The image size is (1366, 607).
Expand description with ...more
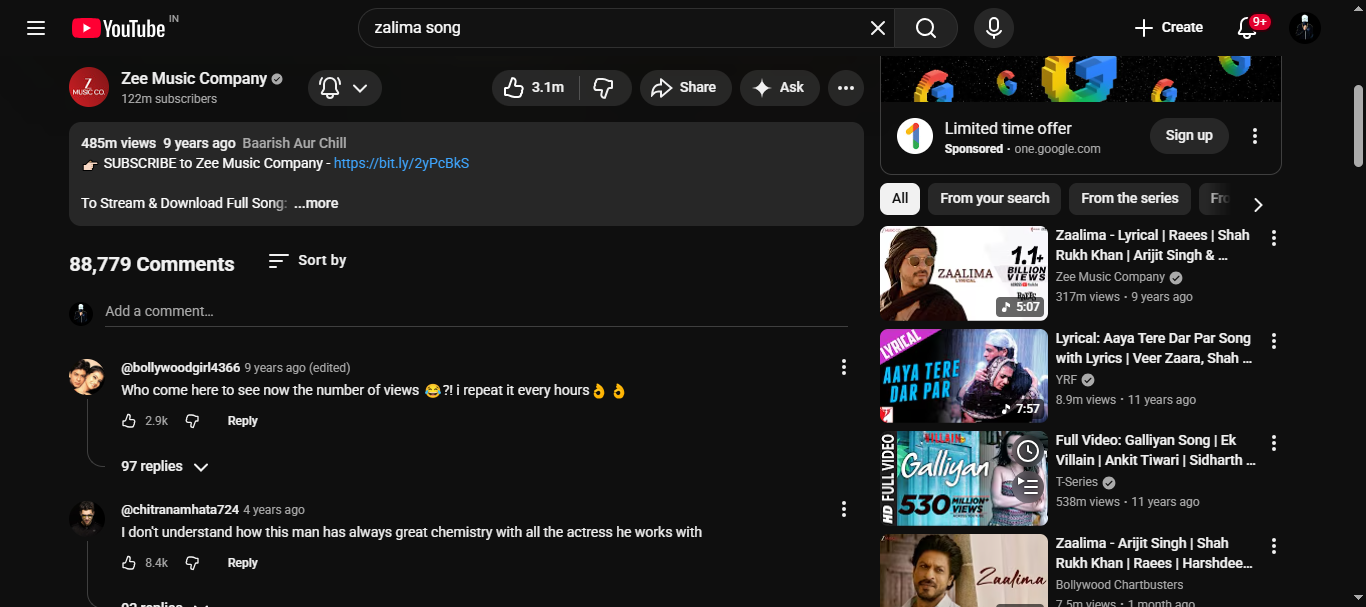(x=316, y=203)
